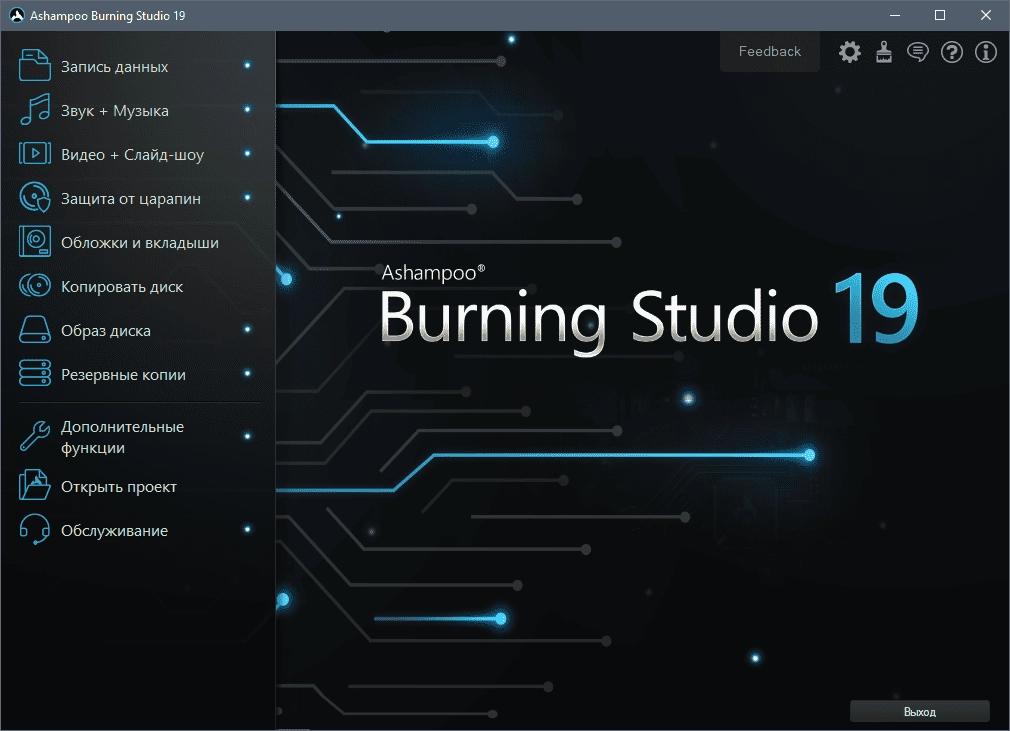Open help with the question mark icon
The width and height of the screenshot is (1010, 731).
952,52
